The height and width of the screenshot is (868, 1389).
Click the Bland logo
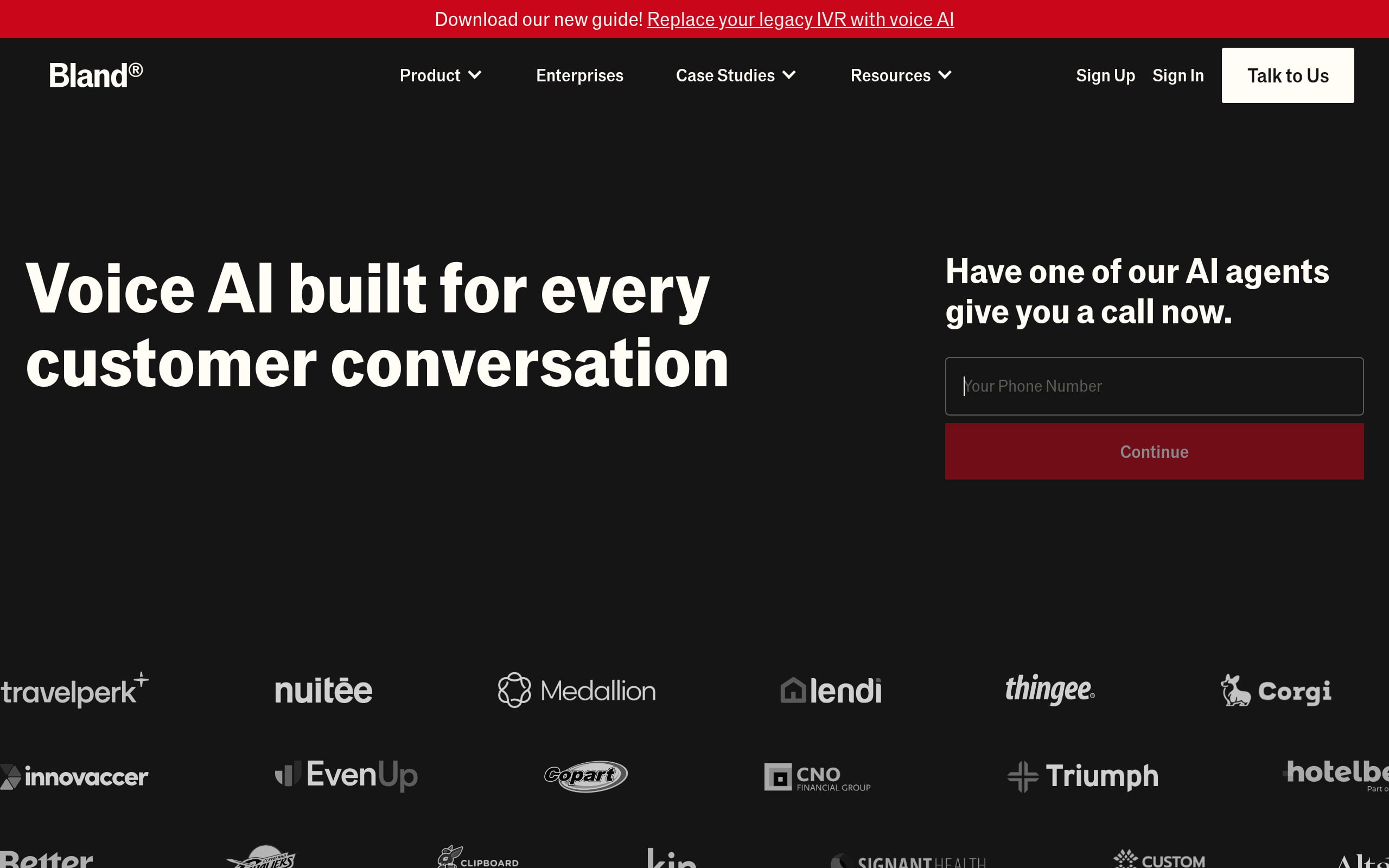[x=95, y=75]
